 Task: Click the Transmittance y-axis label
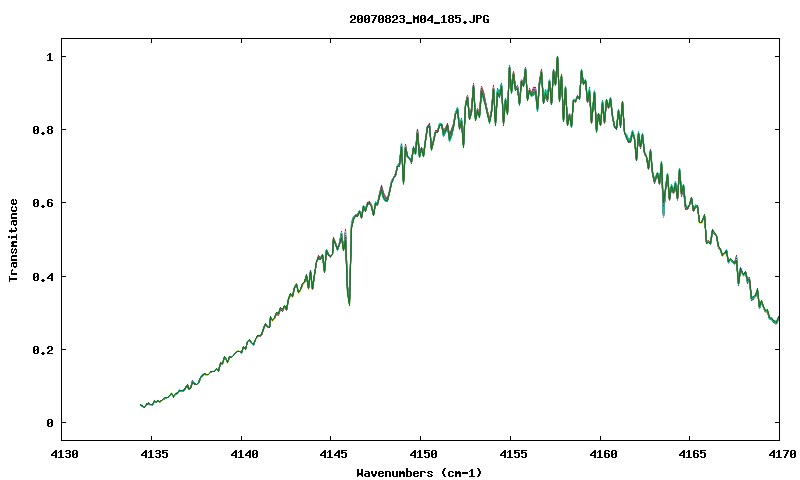point(13,240)
